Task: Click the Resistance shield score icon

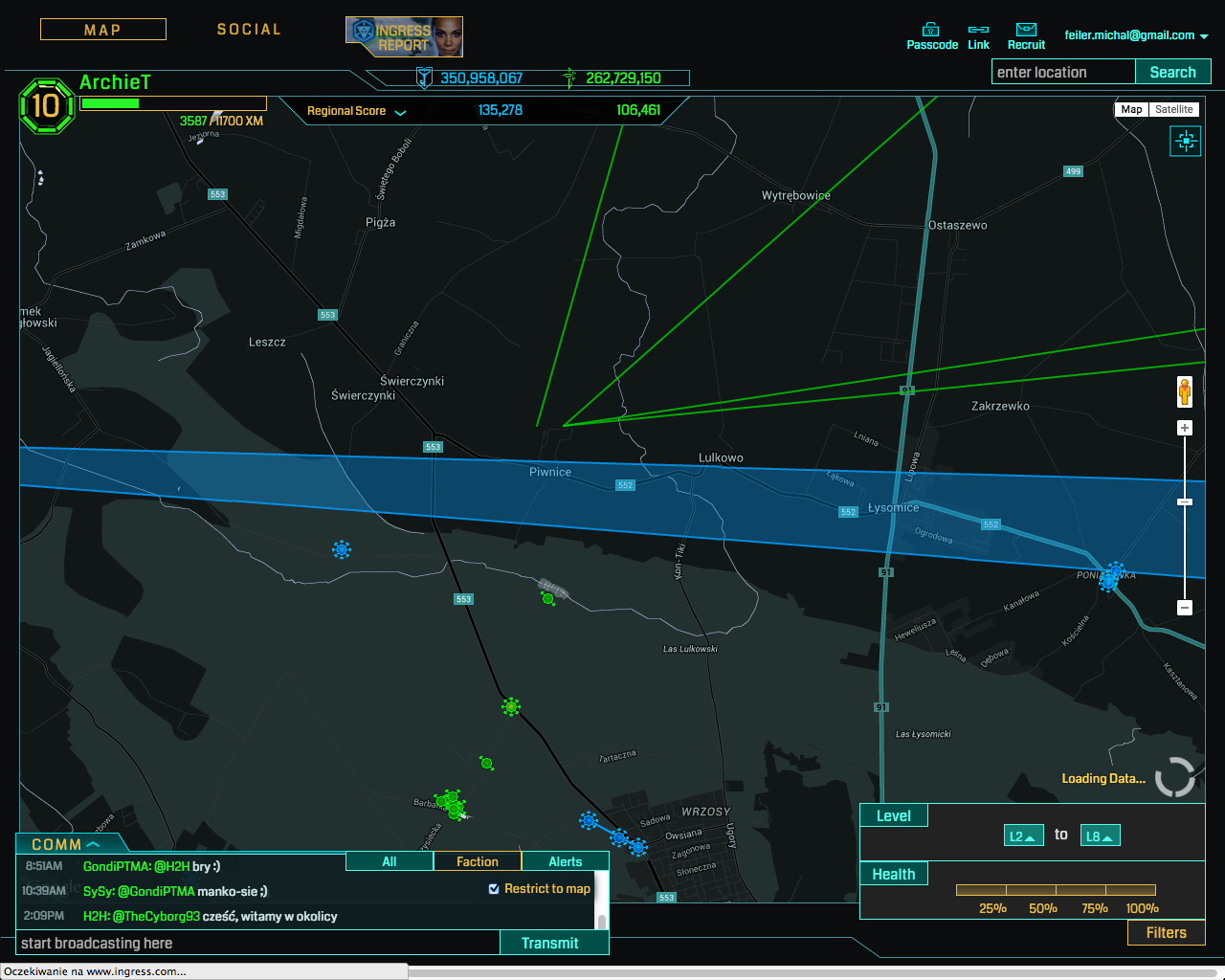Action: tap(424, 78)
